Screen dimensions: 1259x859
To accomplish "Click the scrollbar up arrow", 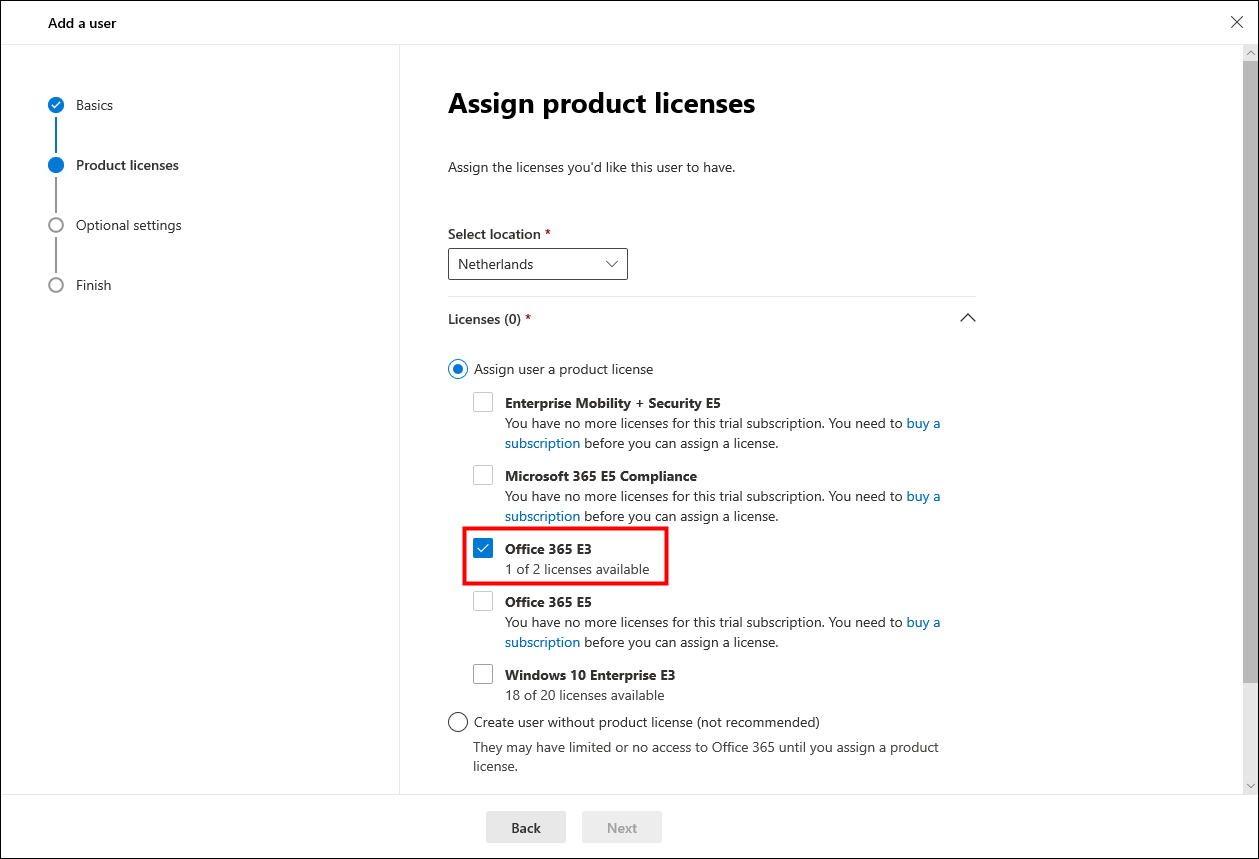I will (1250, 52).
